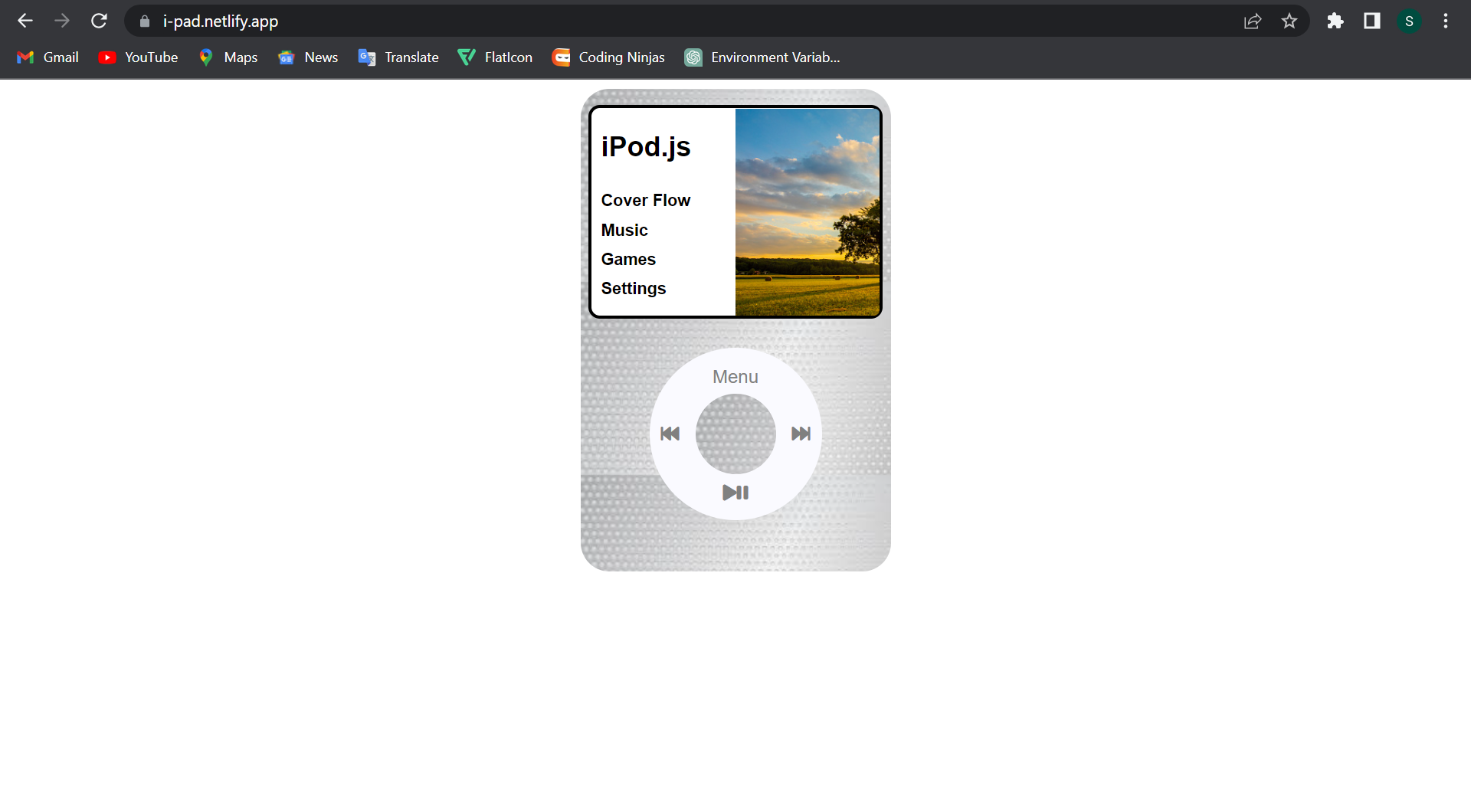Open the FlatIcon bookmark
Image resolution: width=1471 pixels, height=812 pixels.
point(495,57)
